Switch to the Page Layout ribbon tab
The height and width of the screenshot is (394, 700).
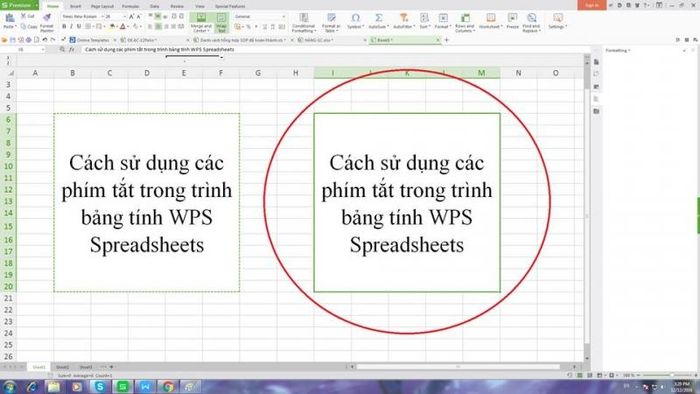[102, 6]
